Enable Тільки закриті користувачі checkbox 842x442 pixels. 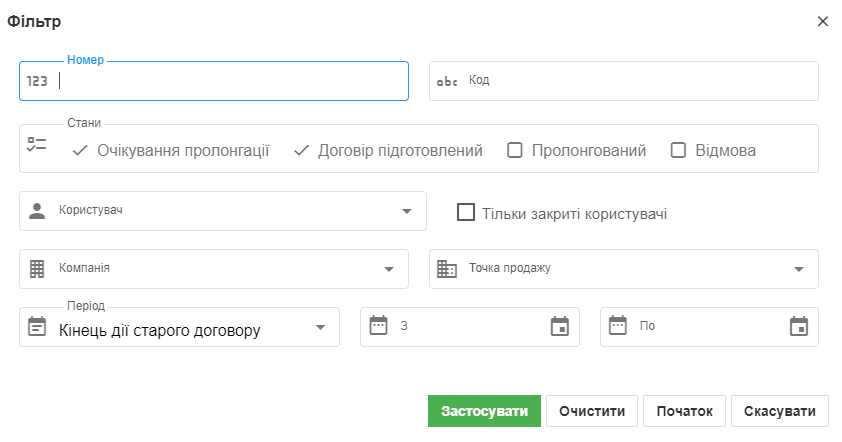(466, 212)
